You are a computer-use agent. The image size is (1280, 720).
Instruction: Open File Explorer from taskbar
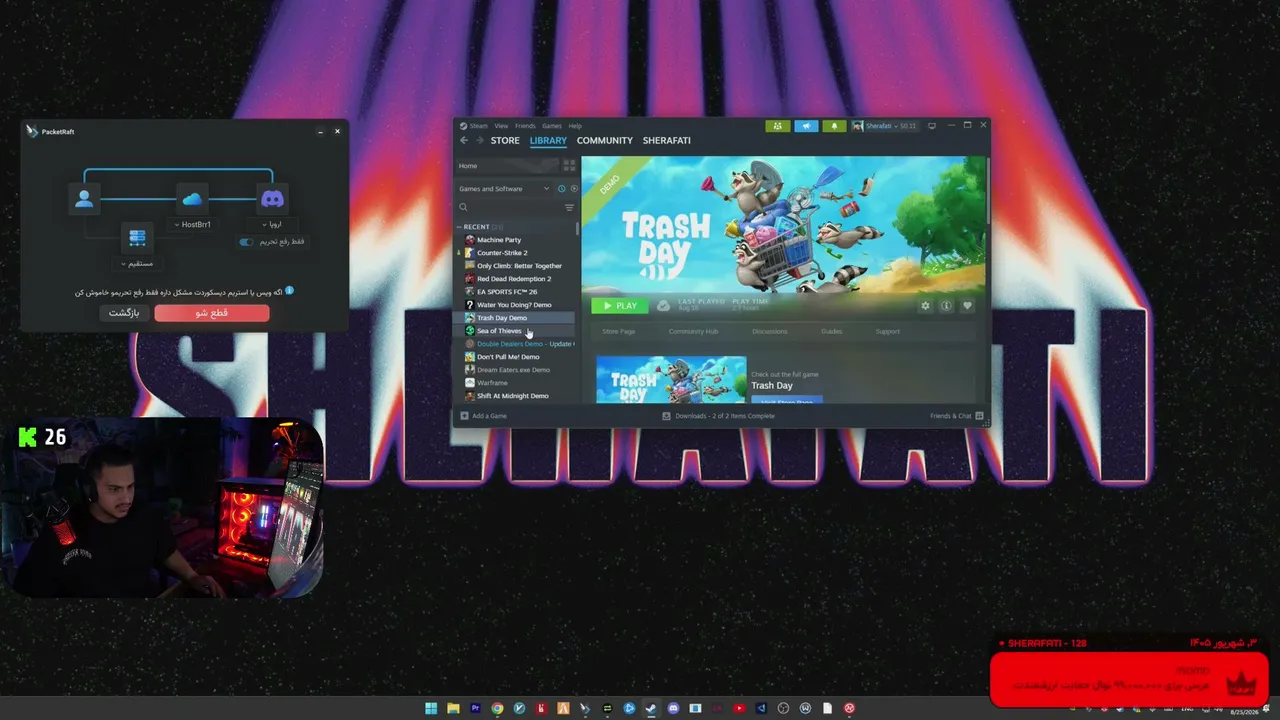(x=453, y=709)
